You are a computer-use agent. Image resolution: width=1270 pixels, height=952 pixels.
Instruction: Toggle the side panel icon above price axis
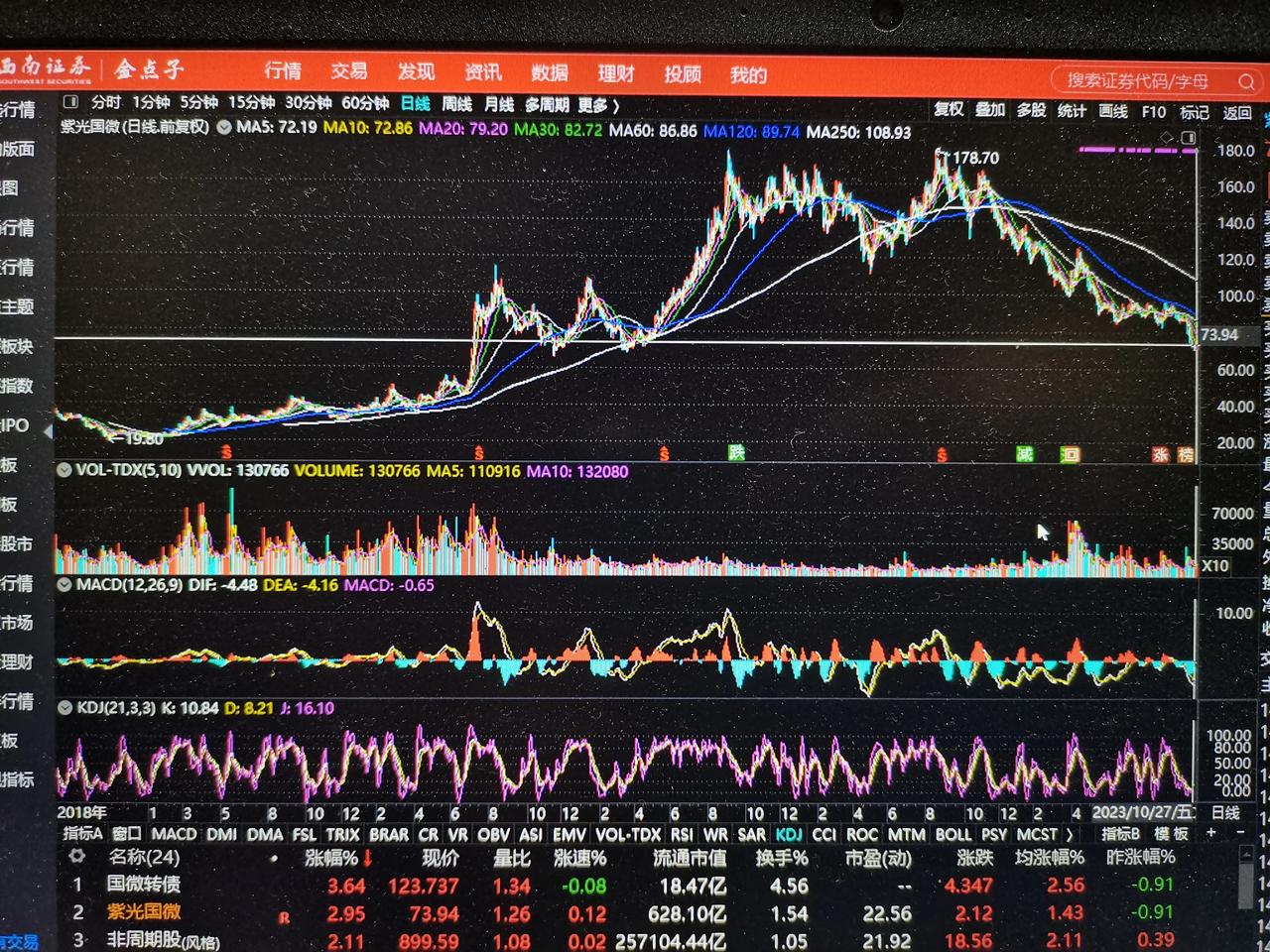pos(1188,137)
